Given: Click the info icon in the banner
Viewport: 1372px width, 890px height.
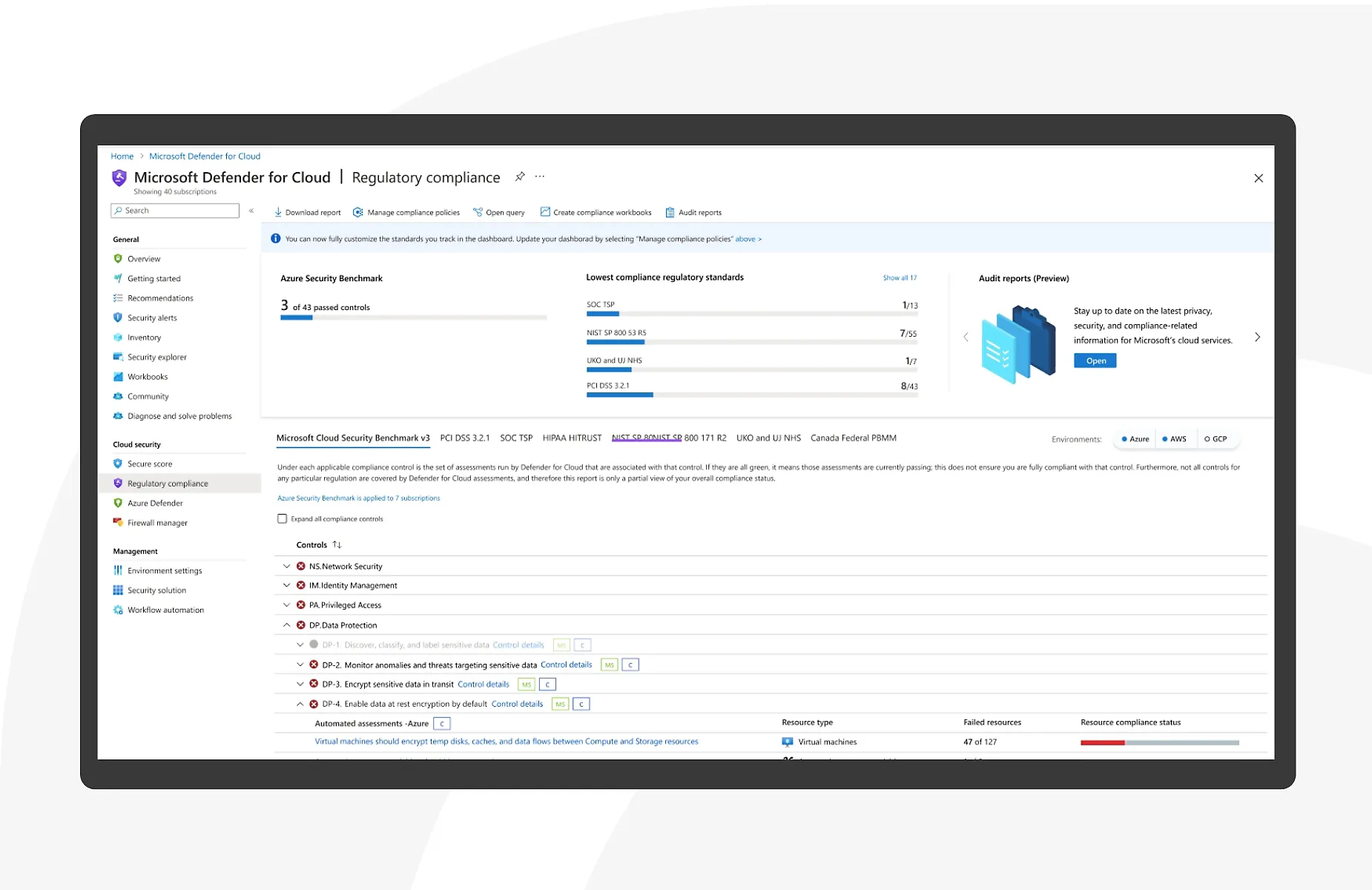Looking at the screenshot, I should tap(276, 239).
